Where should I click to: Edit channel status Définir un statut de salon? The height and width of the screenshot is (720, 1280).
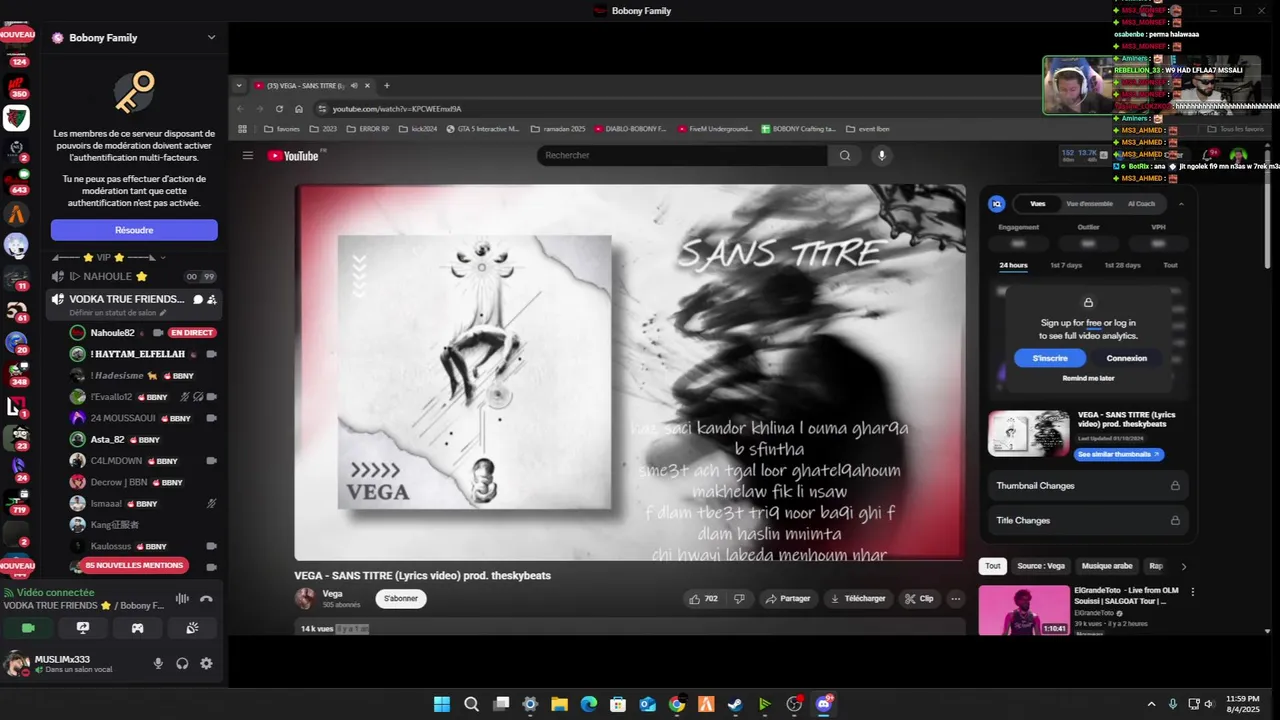(x=118, y=313)
